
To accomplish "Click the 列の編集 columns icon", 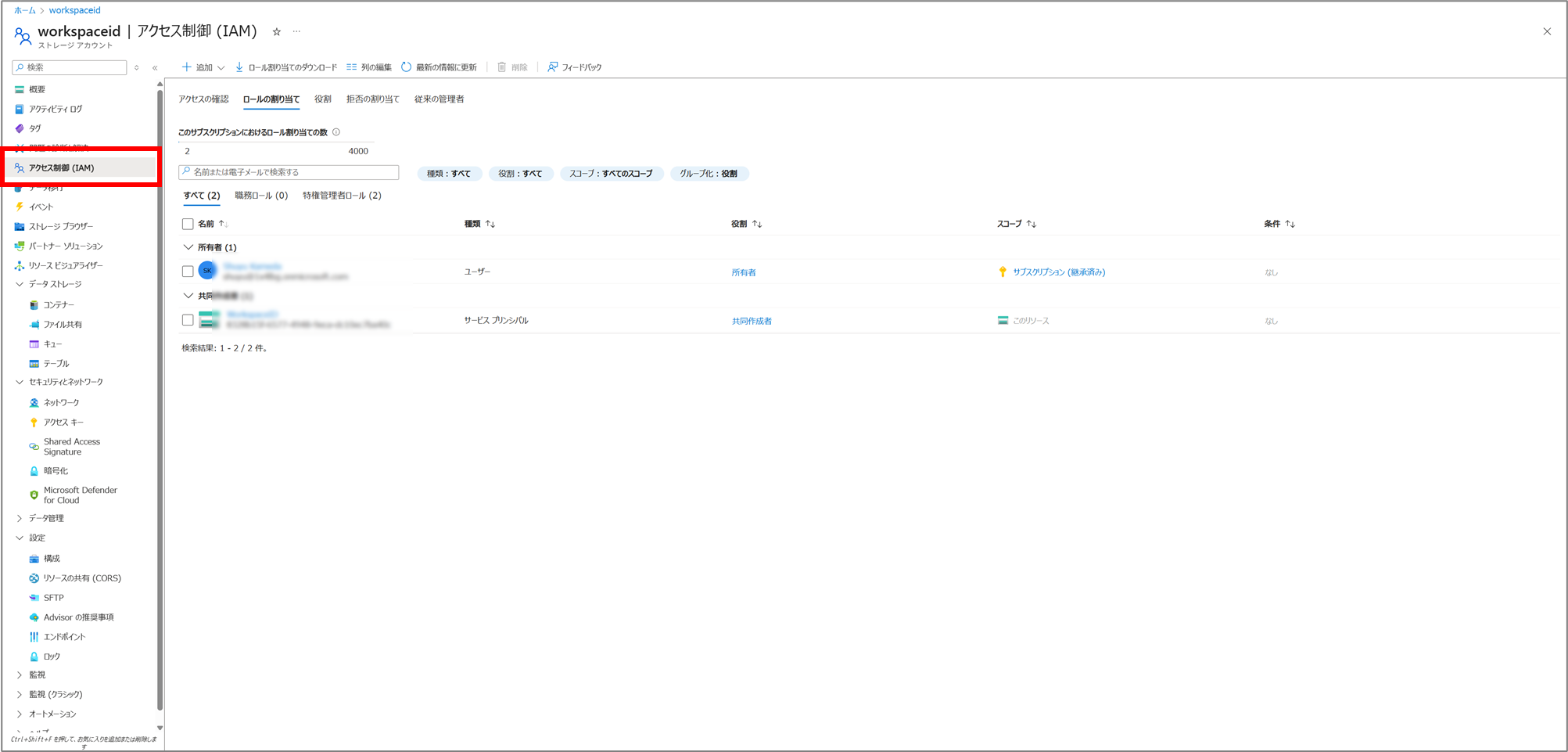I will click(x=352, y=67).
